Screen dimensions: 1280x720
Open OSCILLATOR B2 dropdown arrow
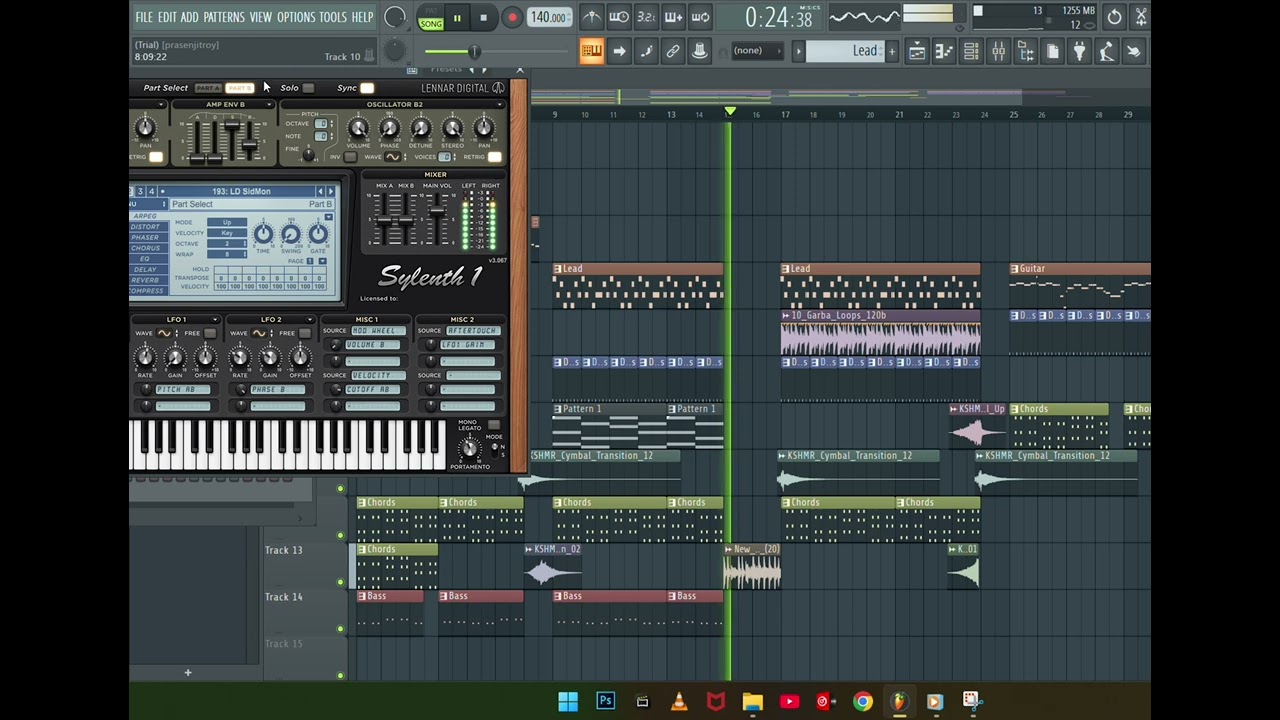tap(499, 104)
